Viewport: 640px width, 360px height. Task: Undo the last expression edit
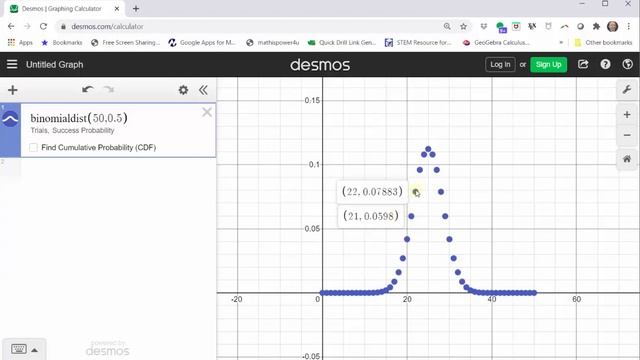point(87,89)
